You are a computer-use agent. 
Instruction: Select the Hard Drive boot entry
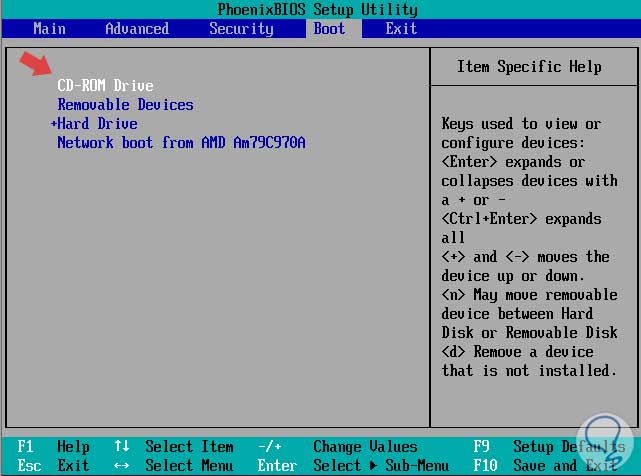pyautogui.click(x=97, y=123)
